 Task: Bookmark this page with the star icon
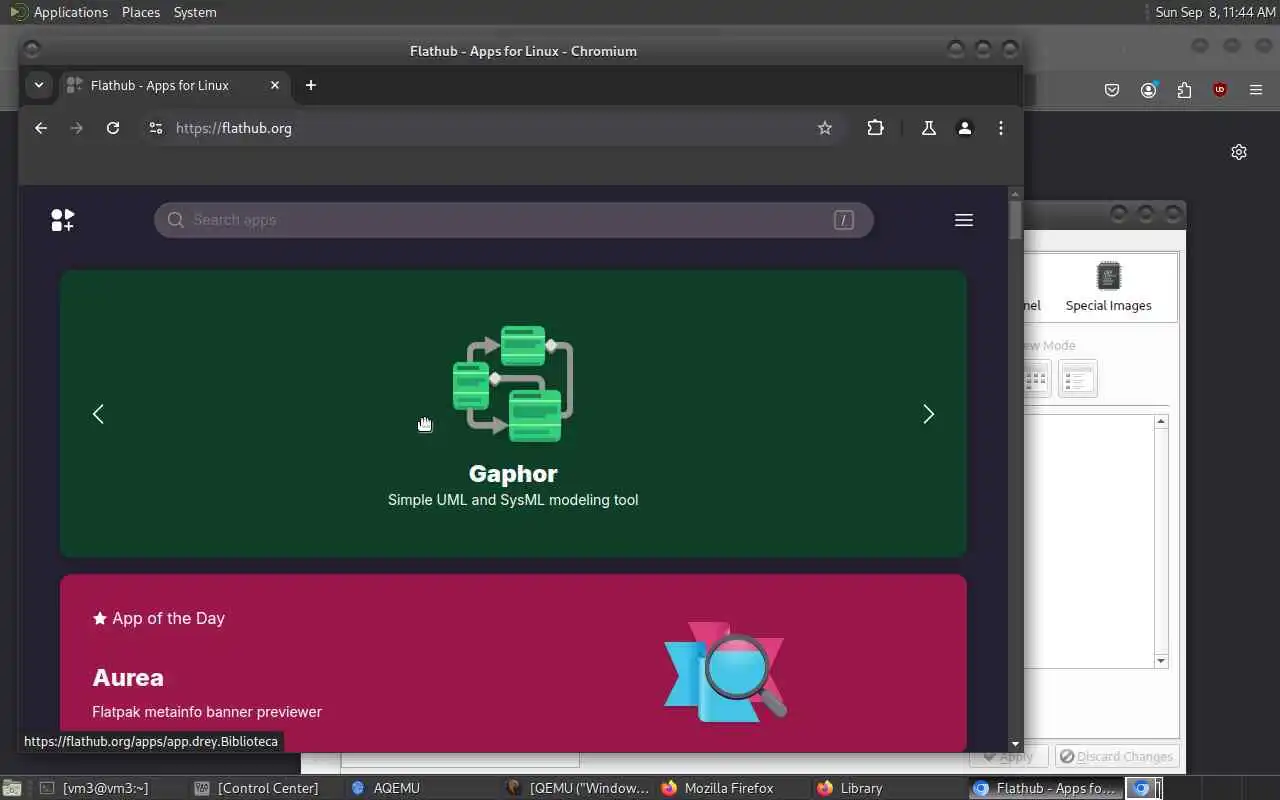tap(825, 128)
